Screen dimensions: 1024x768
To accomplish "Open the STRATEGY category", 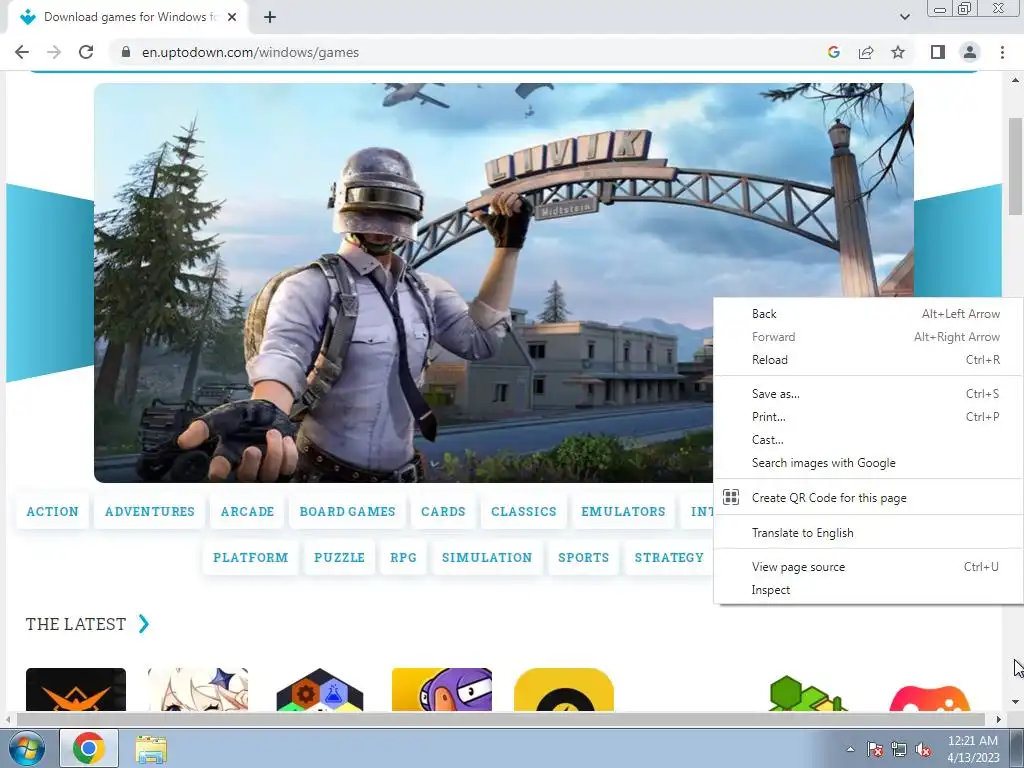I will (669, 557).
